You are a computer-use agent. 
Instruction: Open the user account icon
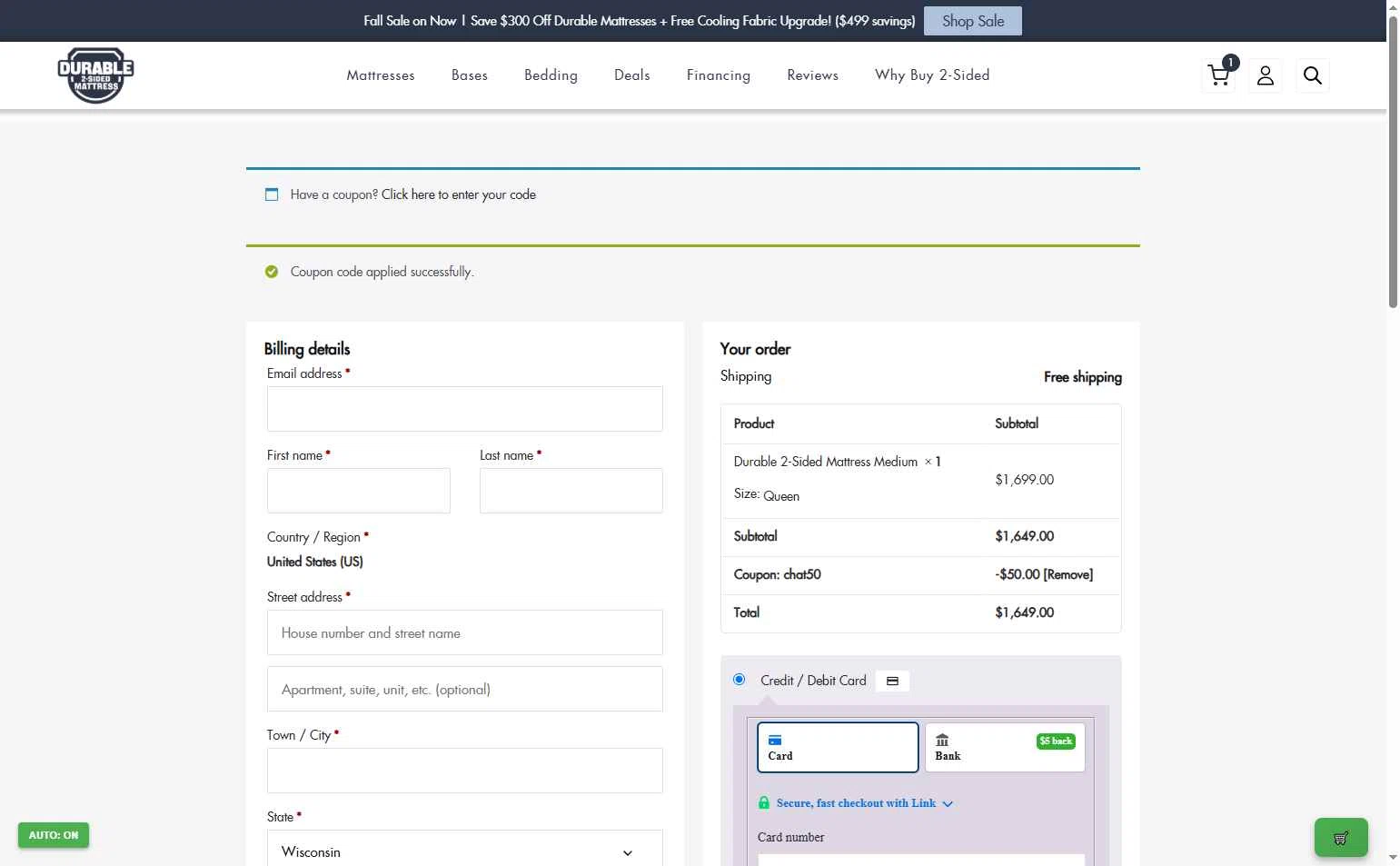[1266, 75]
